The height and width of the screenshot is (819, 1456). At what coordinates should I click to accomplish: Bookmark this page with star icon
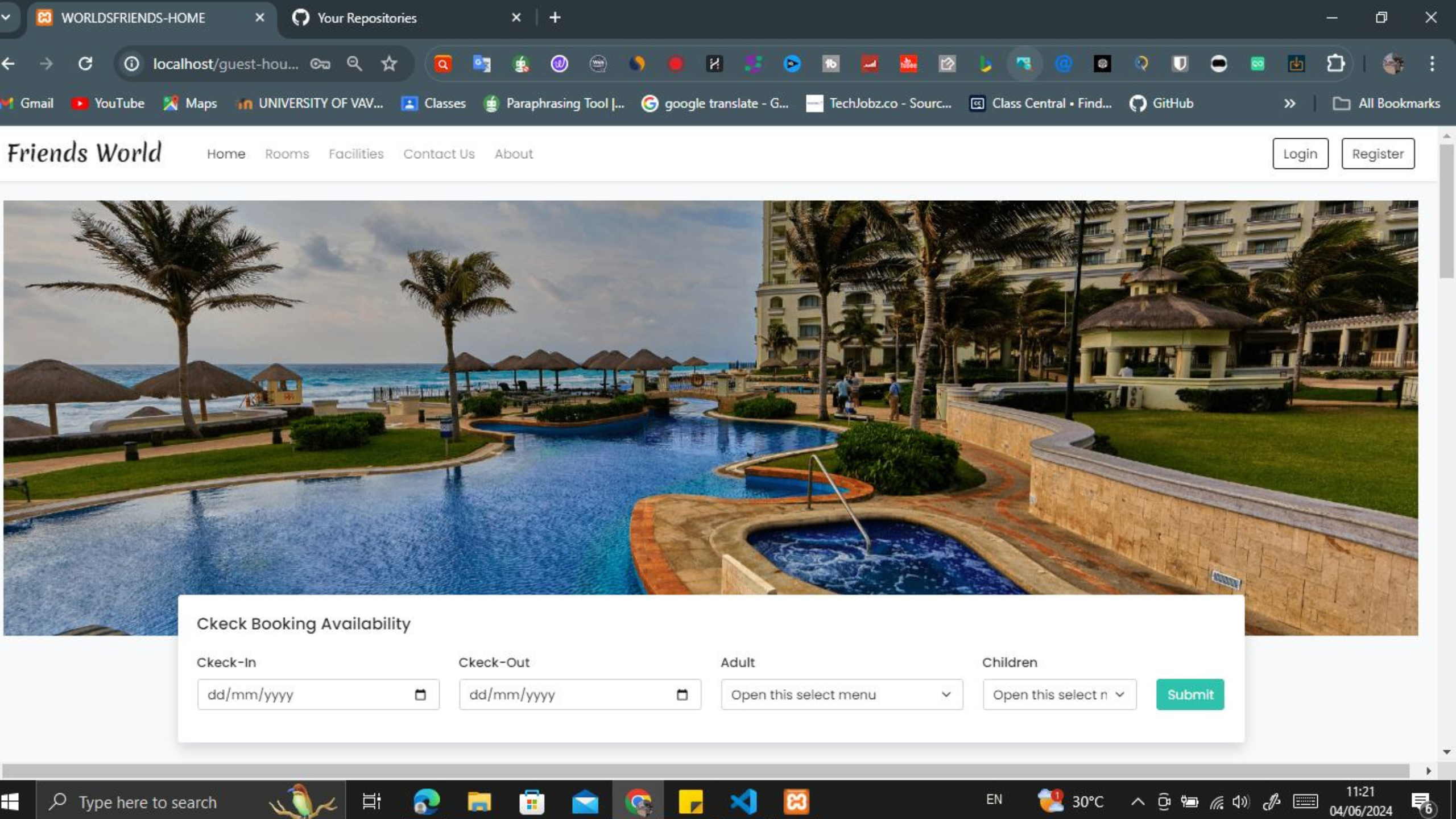coord(389,64)
